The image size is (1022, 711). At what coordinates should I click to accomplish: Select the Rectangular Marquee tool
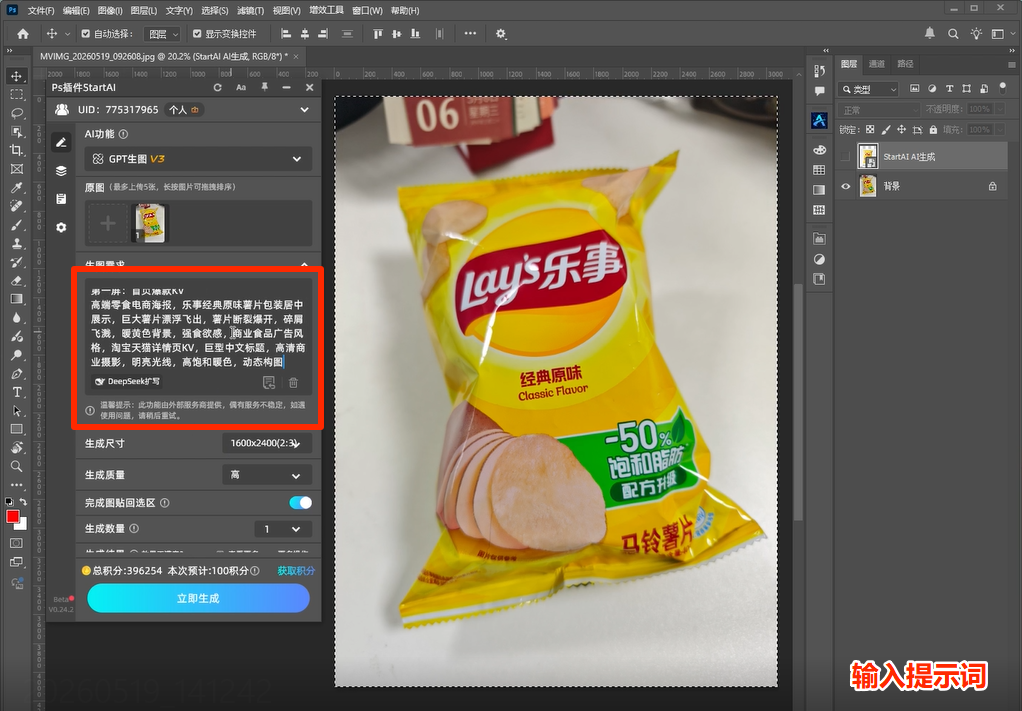[17, 94]
